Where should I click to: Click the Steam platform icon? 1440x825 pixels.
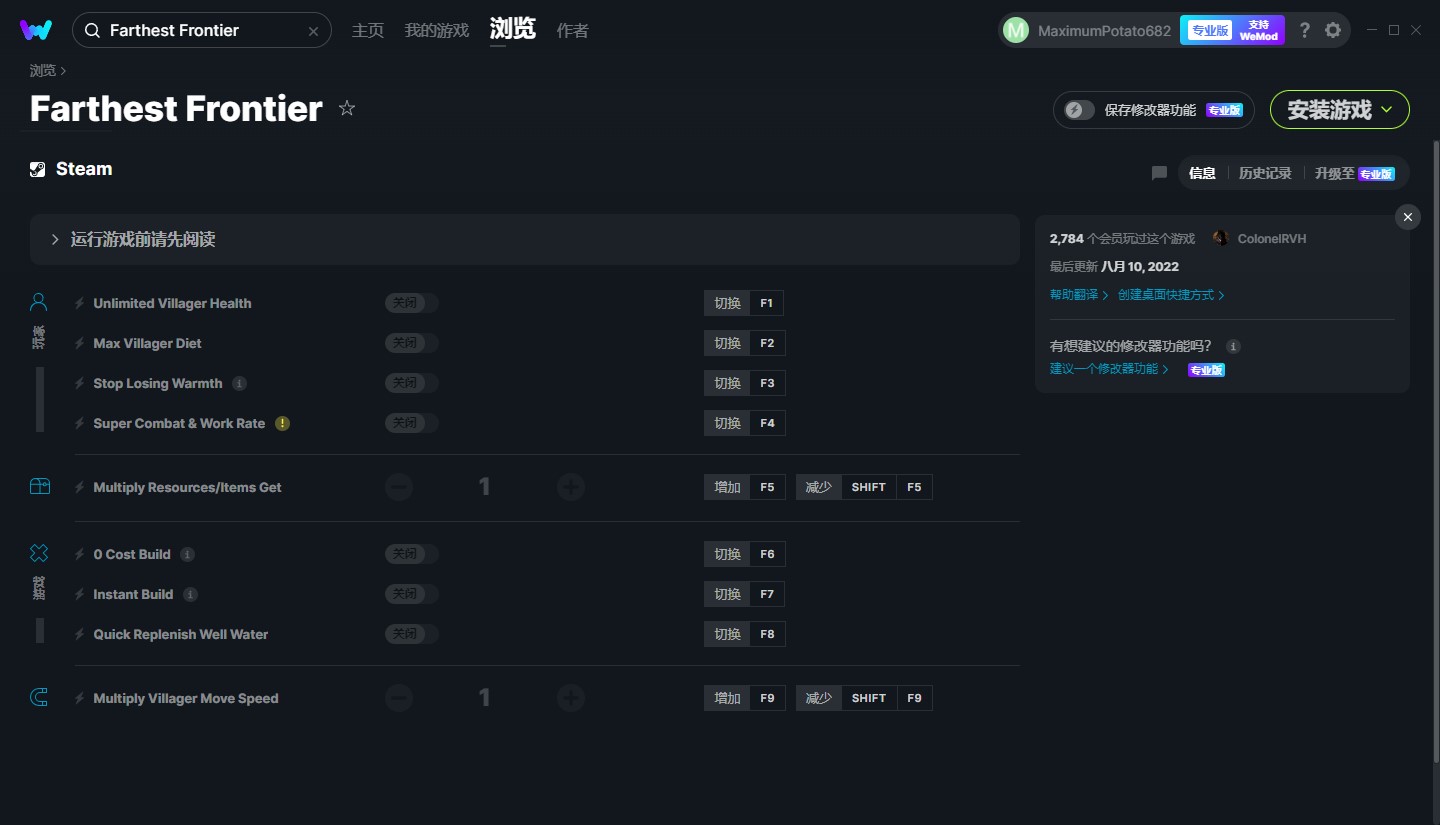tap(38, 169)
